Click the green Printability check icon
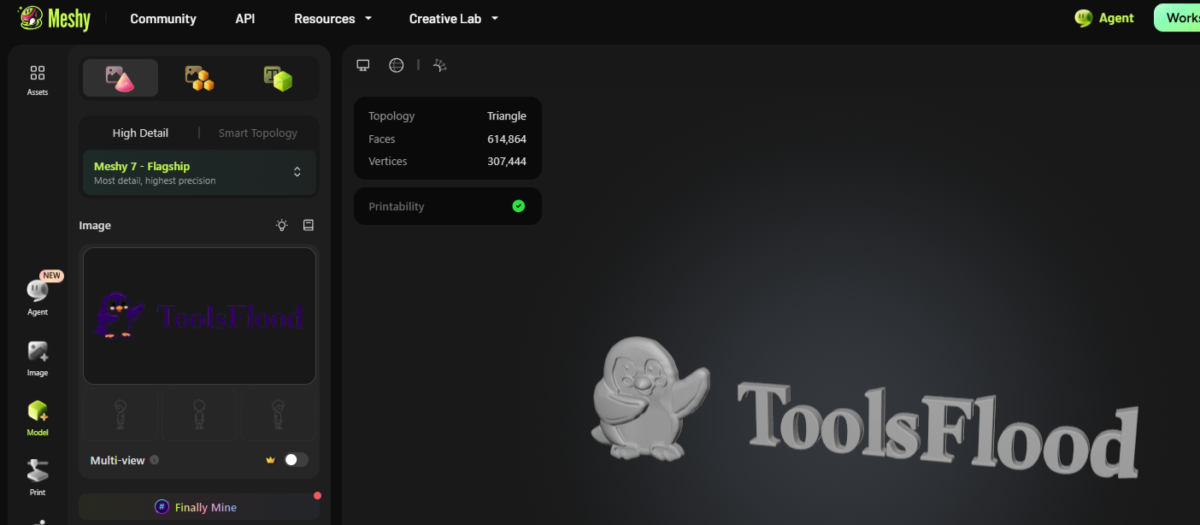Image resolution: width=1200 pixels, height=525 pixels. click(x=518, y=206)
